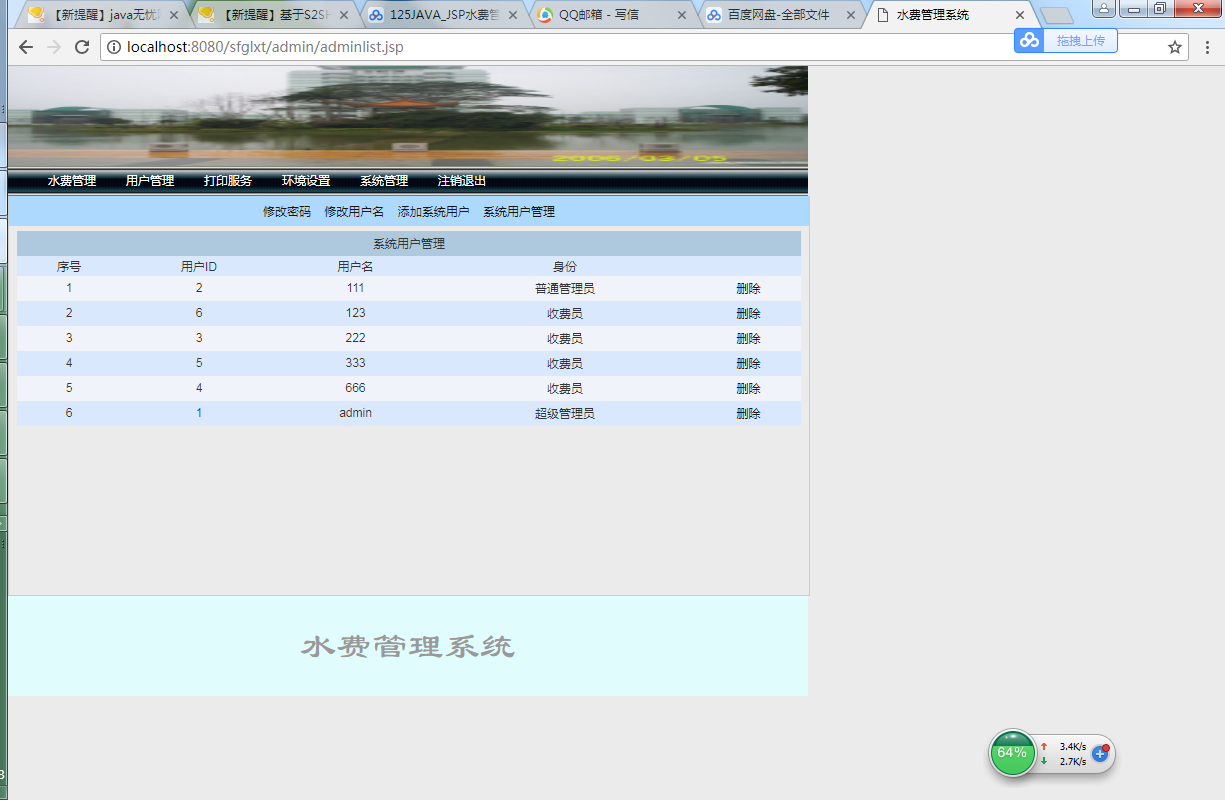Reload the page with the refresh icon

coord(82,47)
